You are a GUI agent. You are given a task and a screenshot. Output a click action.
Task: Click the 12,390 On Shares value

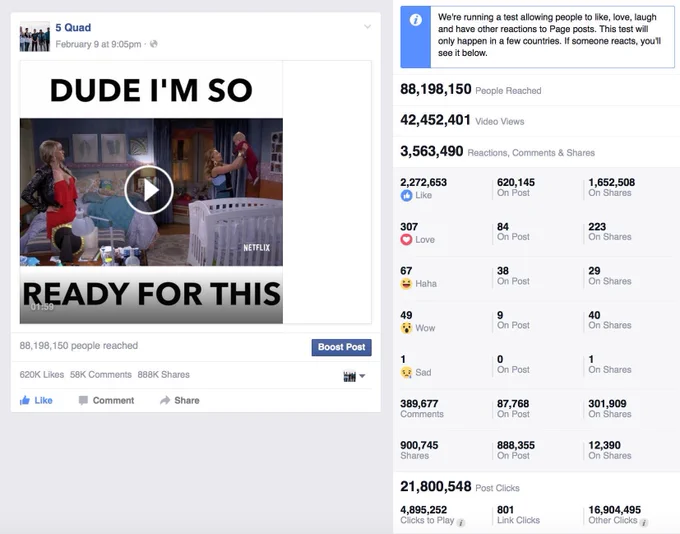(x=604, y=445)
